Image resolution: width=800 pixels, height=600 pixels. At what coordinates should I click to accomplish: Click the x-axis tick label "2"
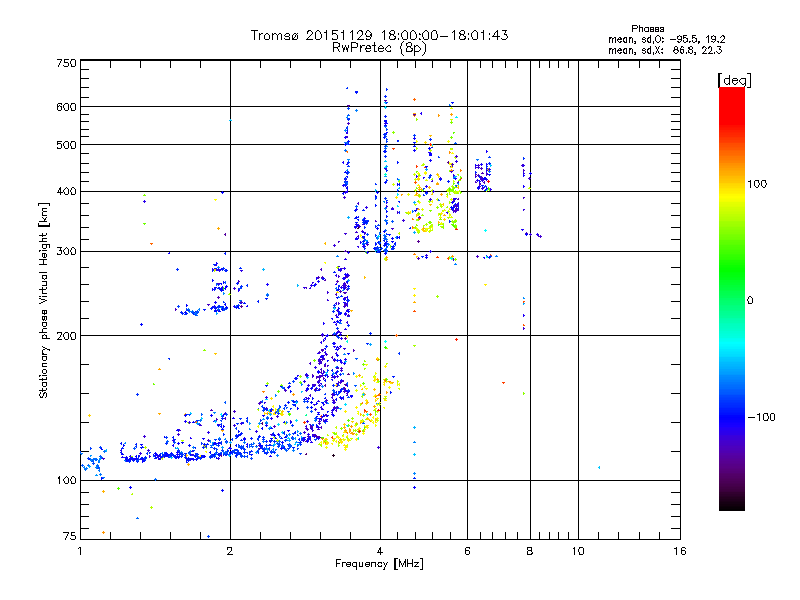230,551
